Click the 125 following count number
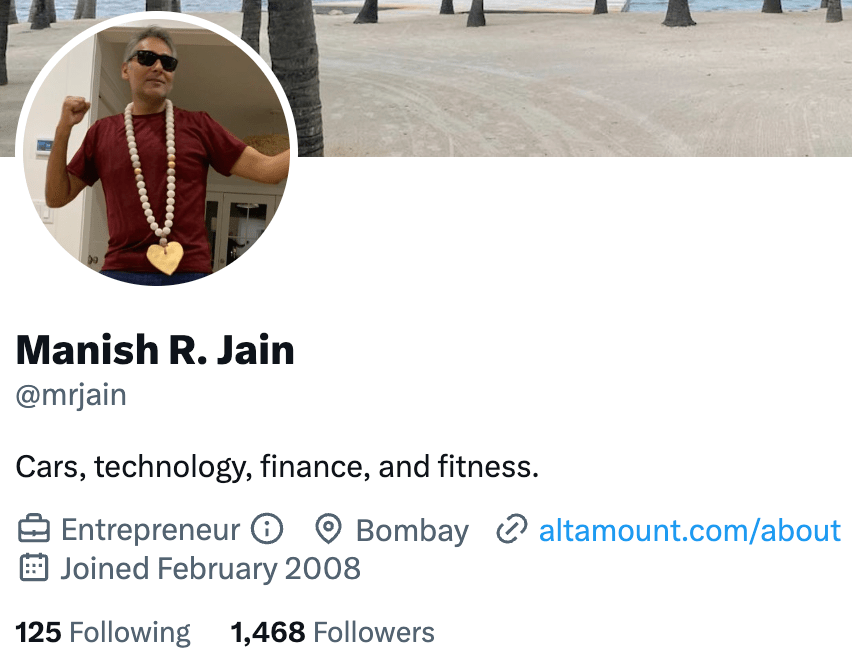 point(39,633)
